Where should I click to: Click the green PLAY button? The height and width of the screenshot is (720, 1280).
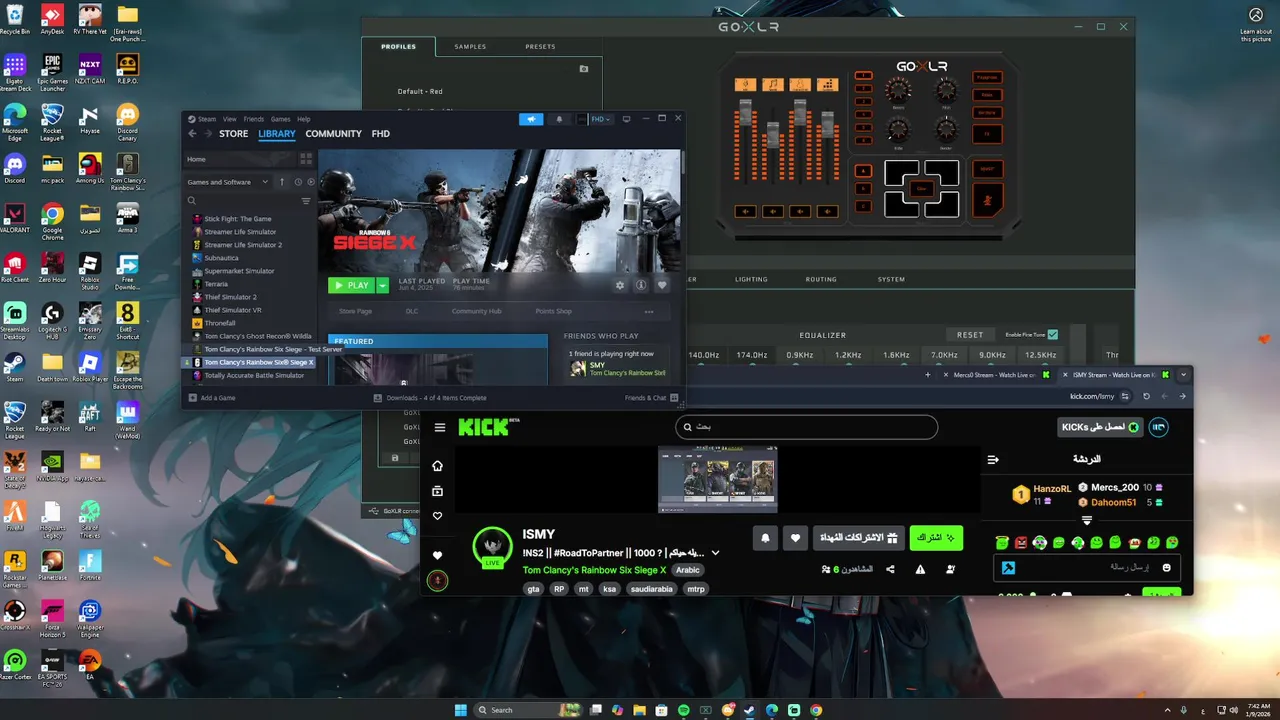click(x=351, y=285)
